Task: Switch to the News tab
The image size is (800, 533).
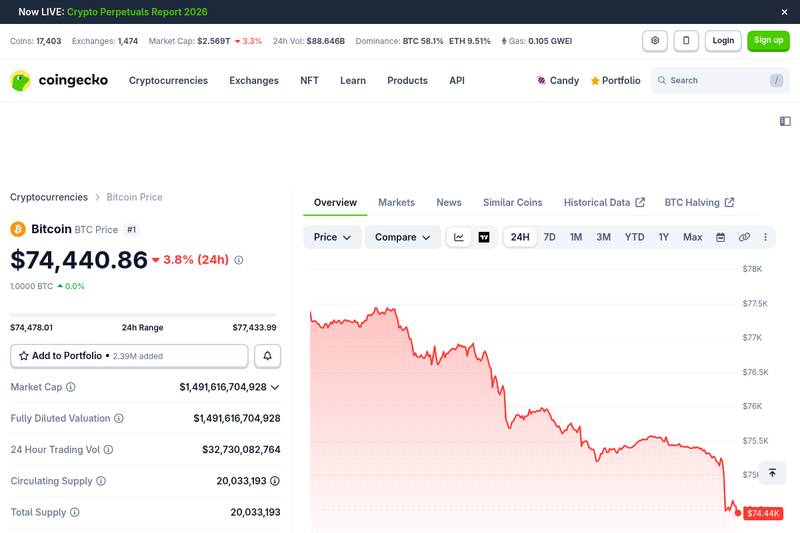Action: pyautogui.click(x=449, y=202)
